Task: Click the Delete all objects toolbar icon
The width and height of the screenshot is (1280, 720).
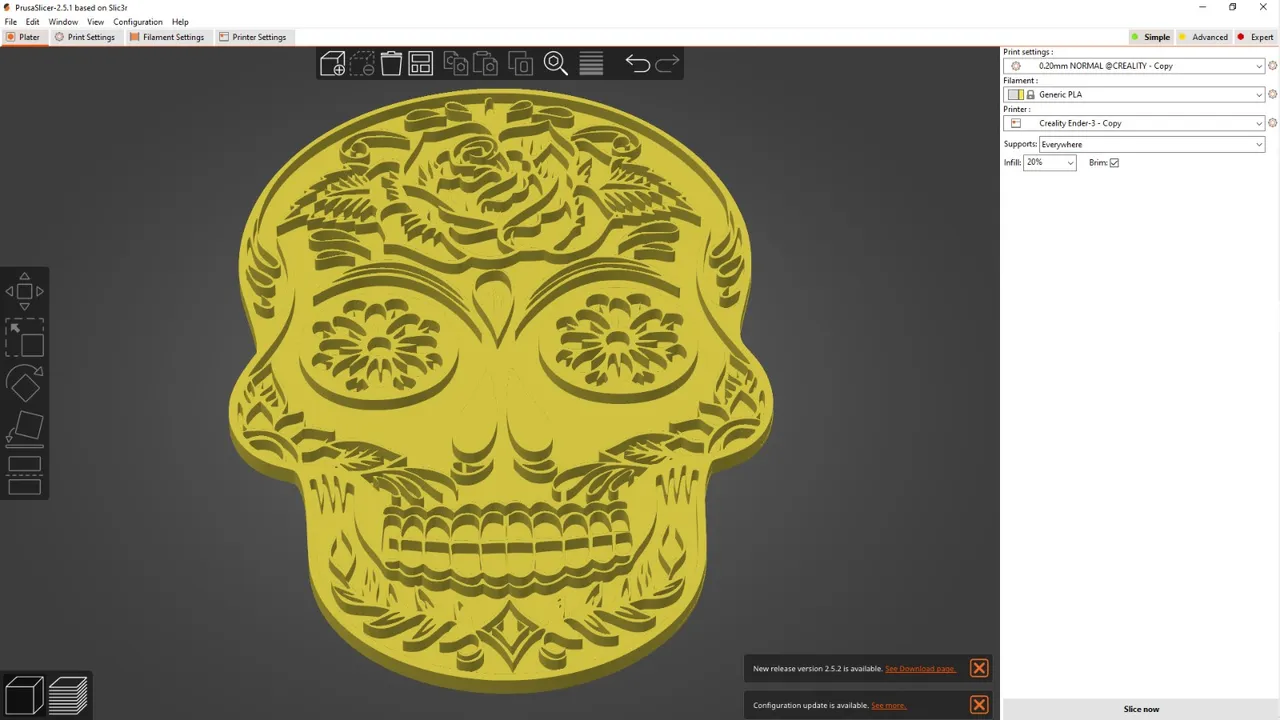Action: coord(391,63)
